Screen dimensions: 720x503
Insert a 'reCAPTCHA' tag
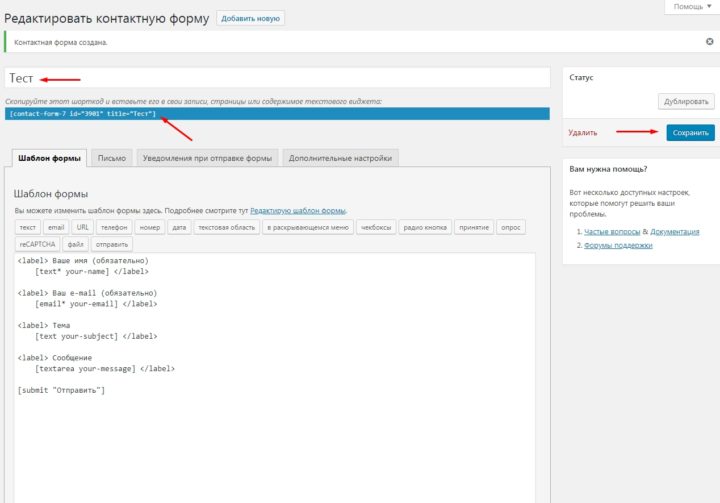(37, 244)
